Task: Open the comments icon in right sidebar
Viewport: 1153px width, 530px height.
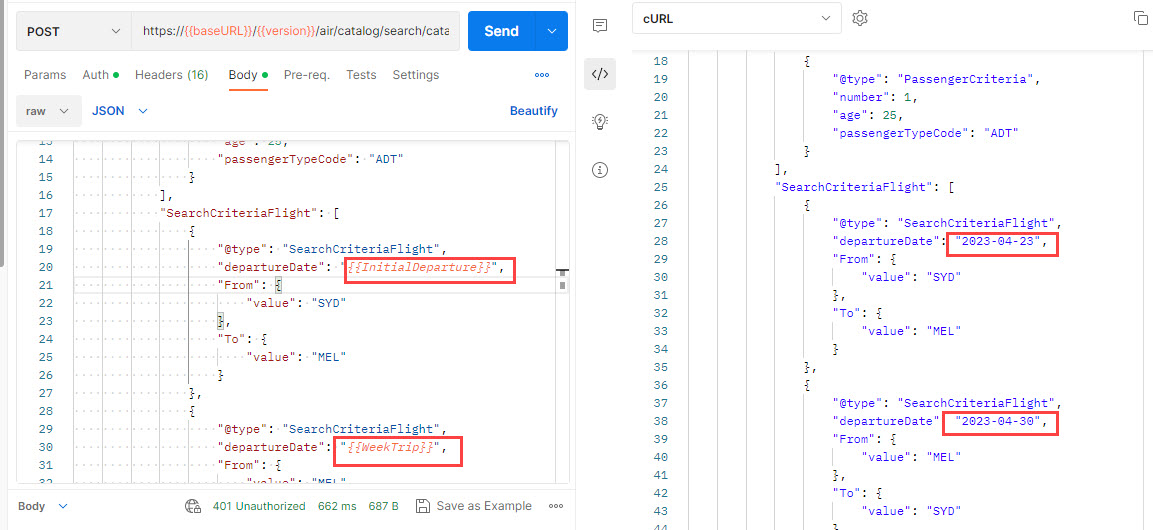Action: pyautogui.click(x=600, y=25)
